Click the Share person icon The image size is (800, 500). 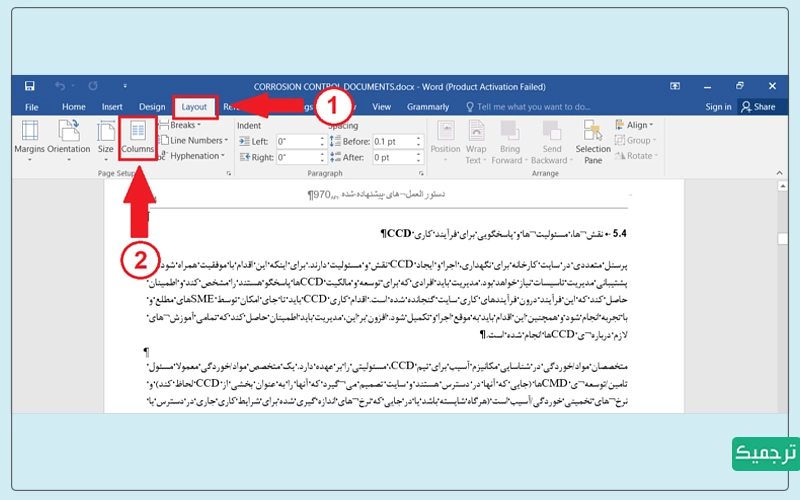pos(746,107)
